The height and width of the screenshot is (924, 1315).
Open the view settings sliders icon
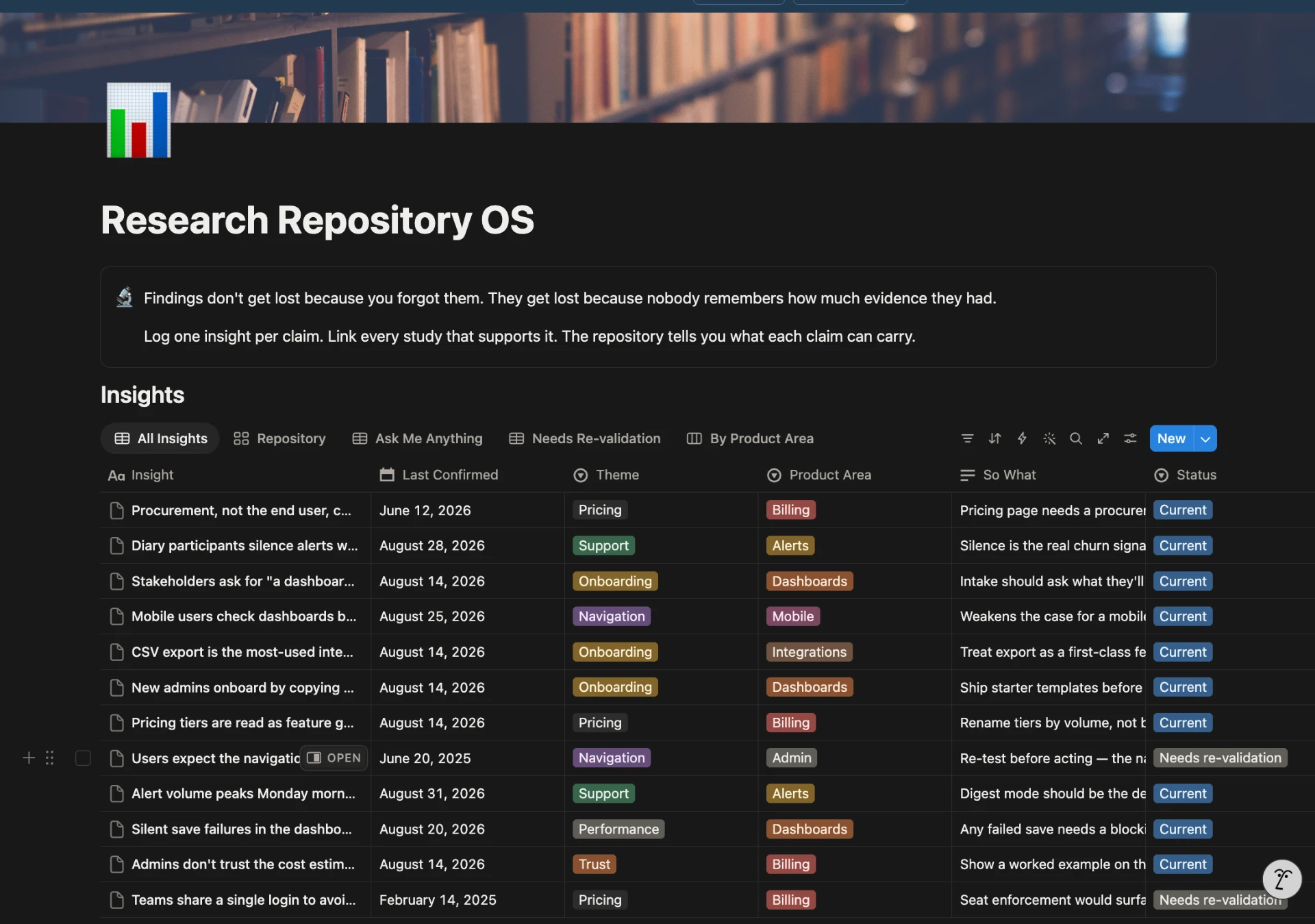coord(1130,438)
